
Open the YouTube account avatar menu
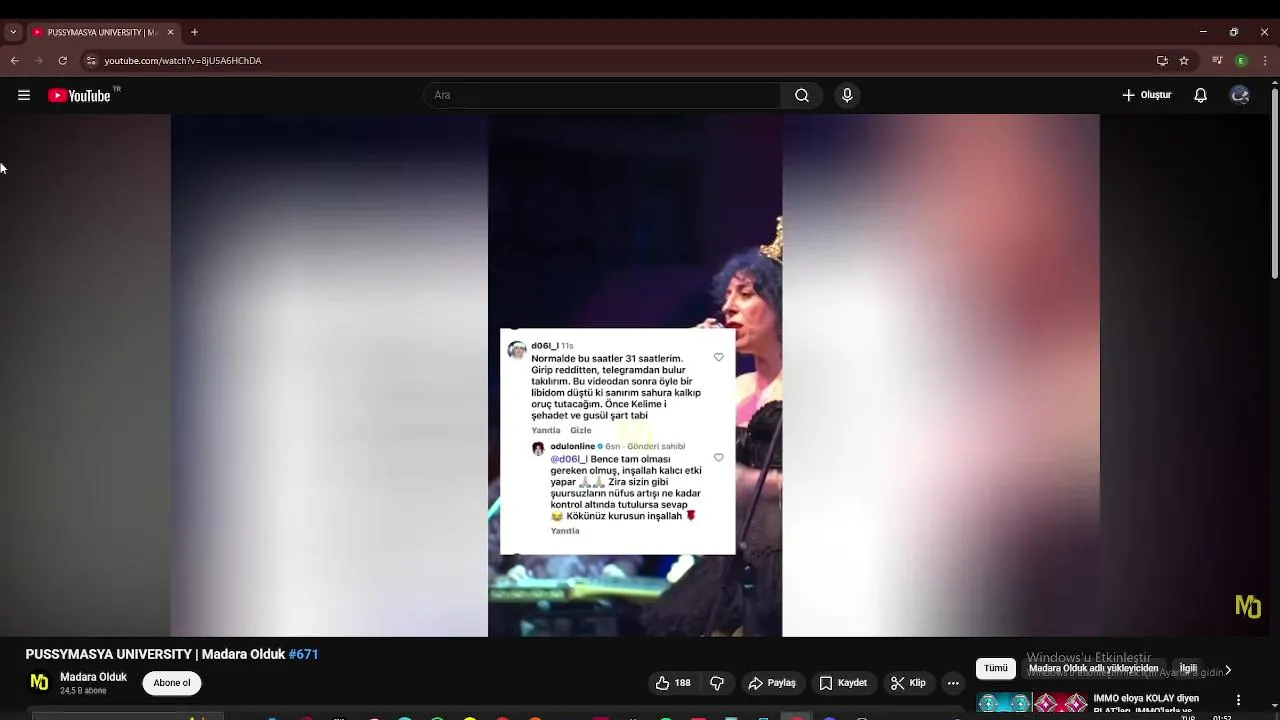(x=1240, y=95)
